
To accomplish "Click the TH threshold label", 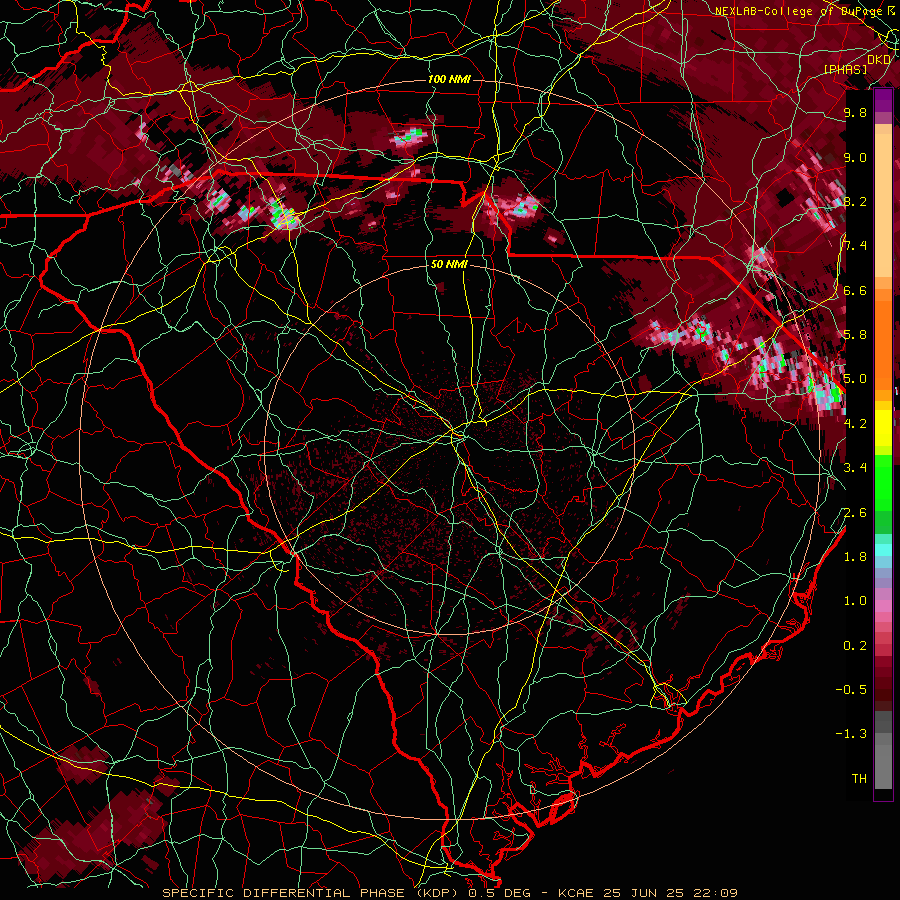I will tap(859, 779).
